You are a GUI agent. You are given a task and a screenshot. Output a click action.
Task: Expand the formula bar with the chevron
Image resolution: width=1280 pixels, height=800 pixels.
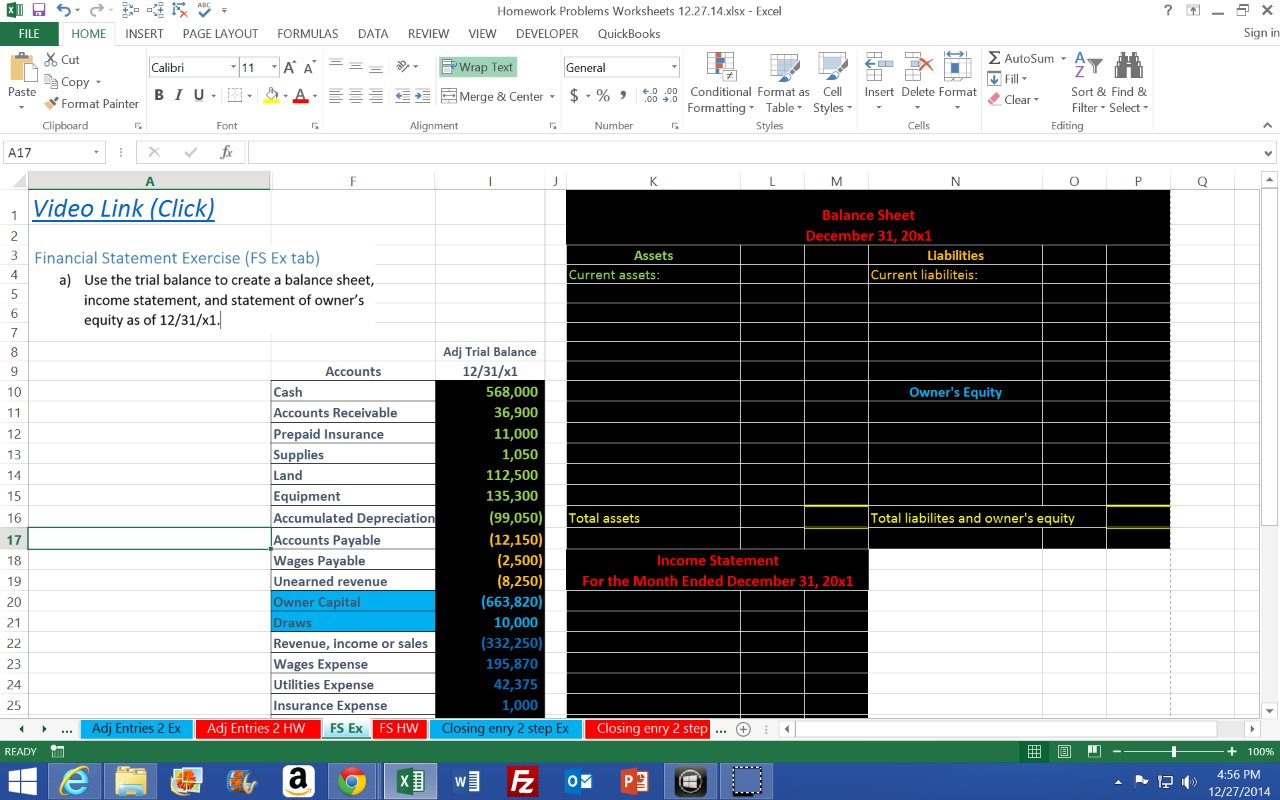1269,153
